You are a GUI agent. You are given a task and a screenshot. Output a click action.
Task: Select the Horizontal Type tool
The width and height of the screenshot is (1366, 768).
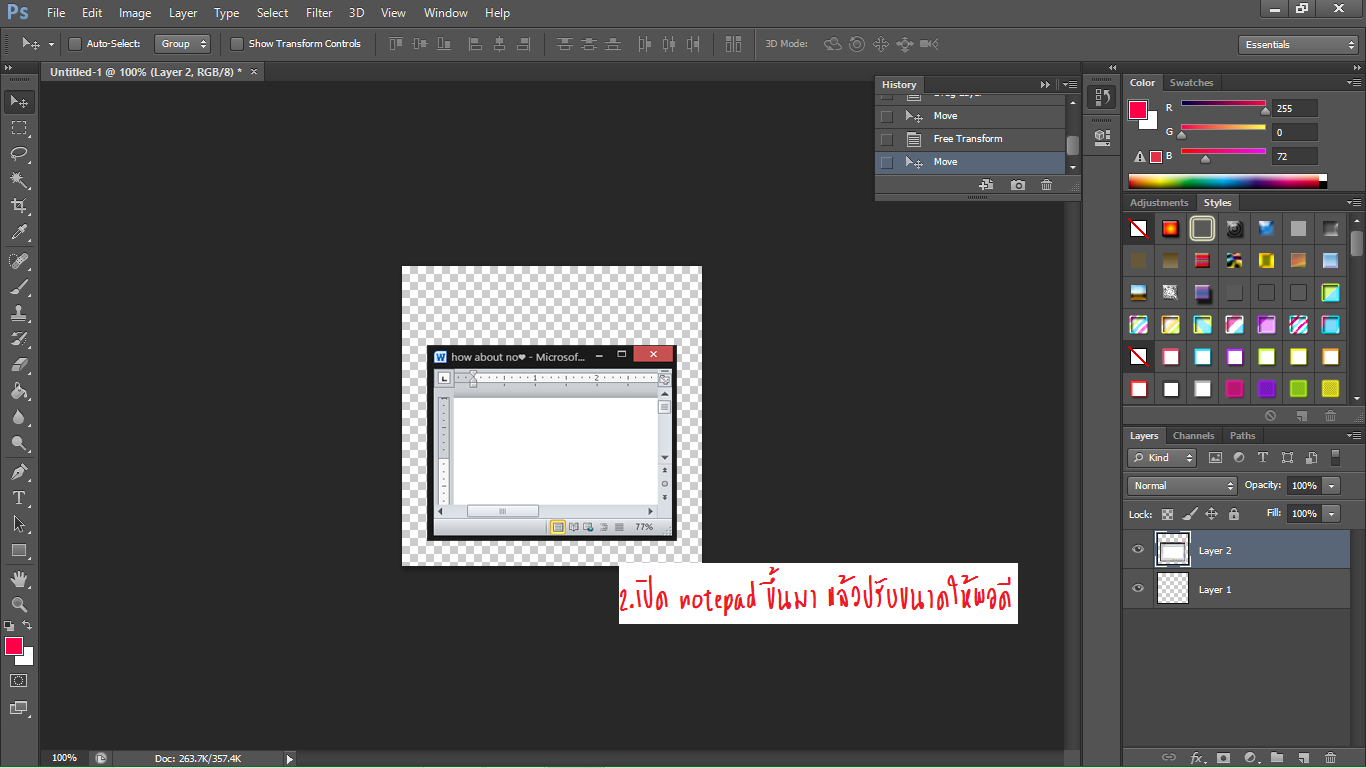pyautogui.click(x=19, y=498)
